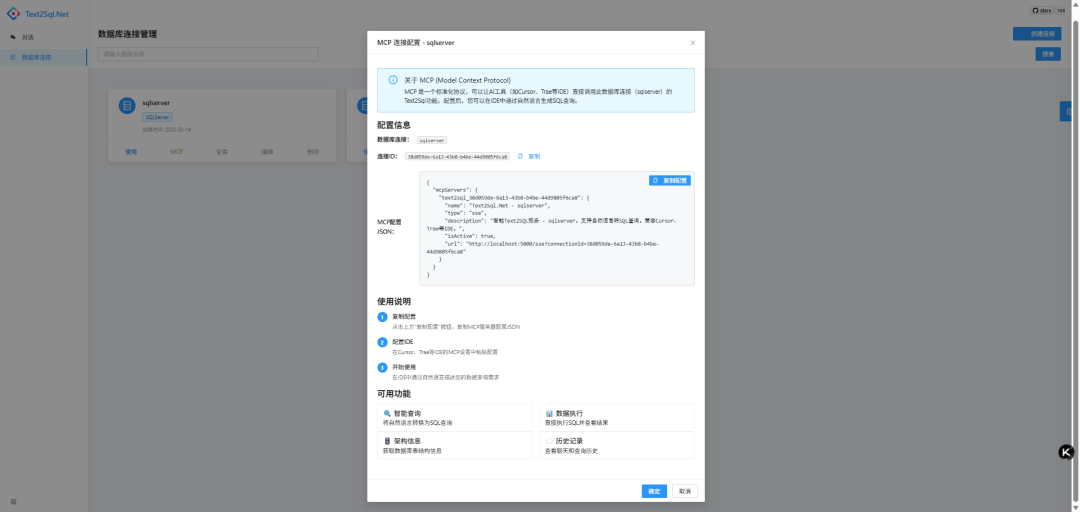
Task: Click the 创建连接 button
Action: click(1037, 34)
